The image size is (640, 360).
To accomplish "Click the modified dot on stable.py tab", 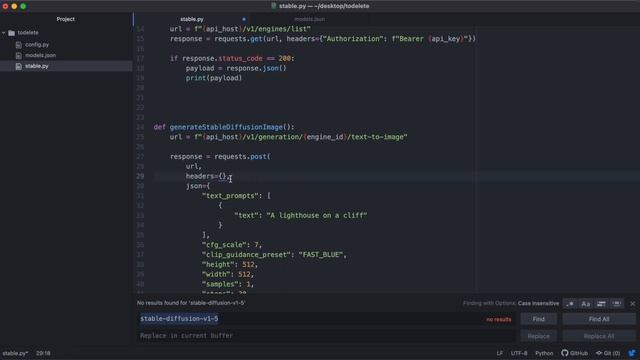I will coord(244,19).
